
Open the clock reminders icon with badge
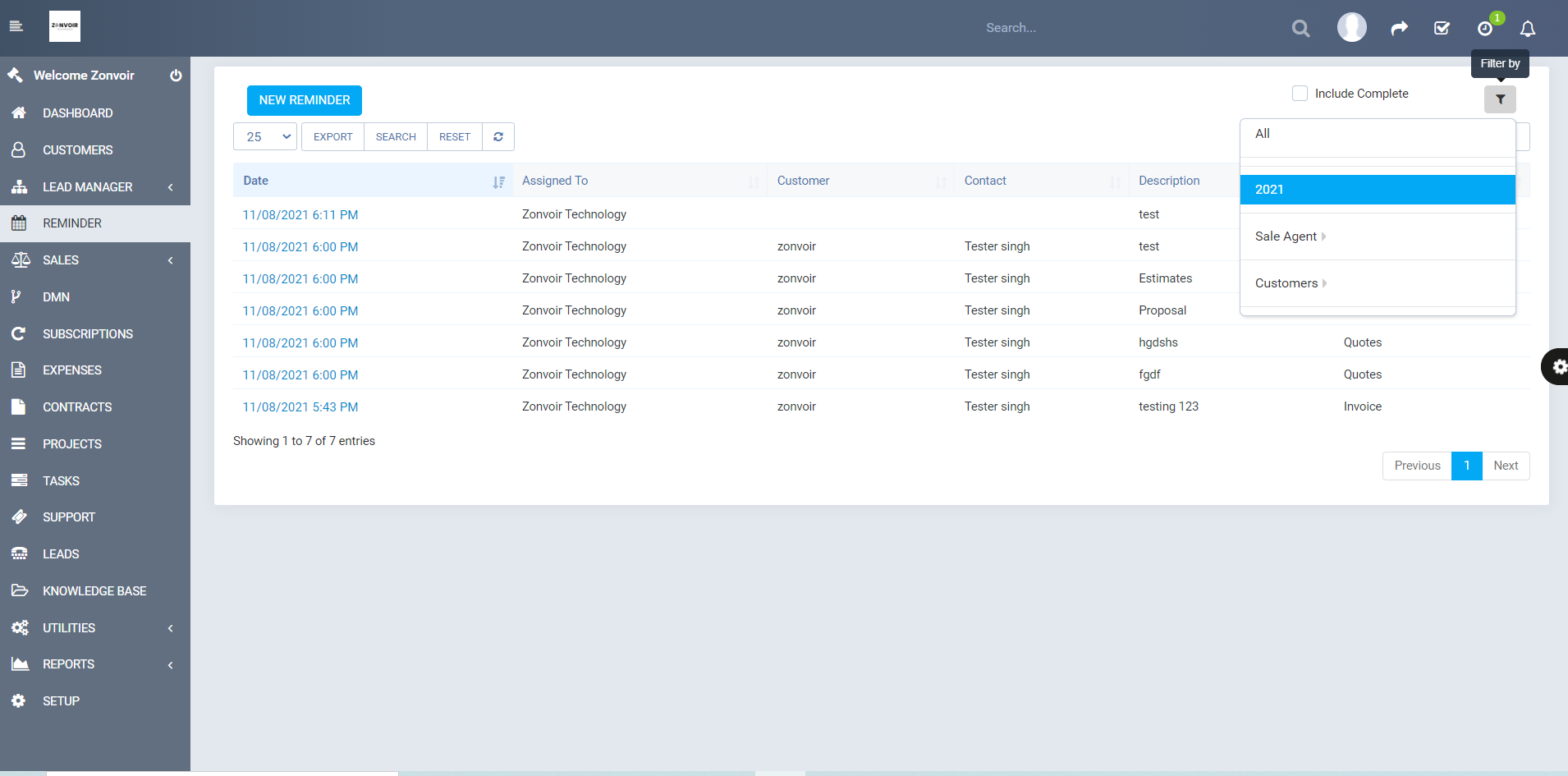pos(1484,29)
